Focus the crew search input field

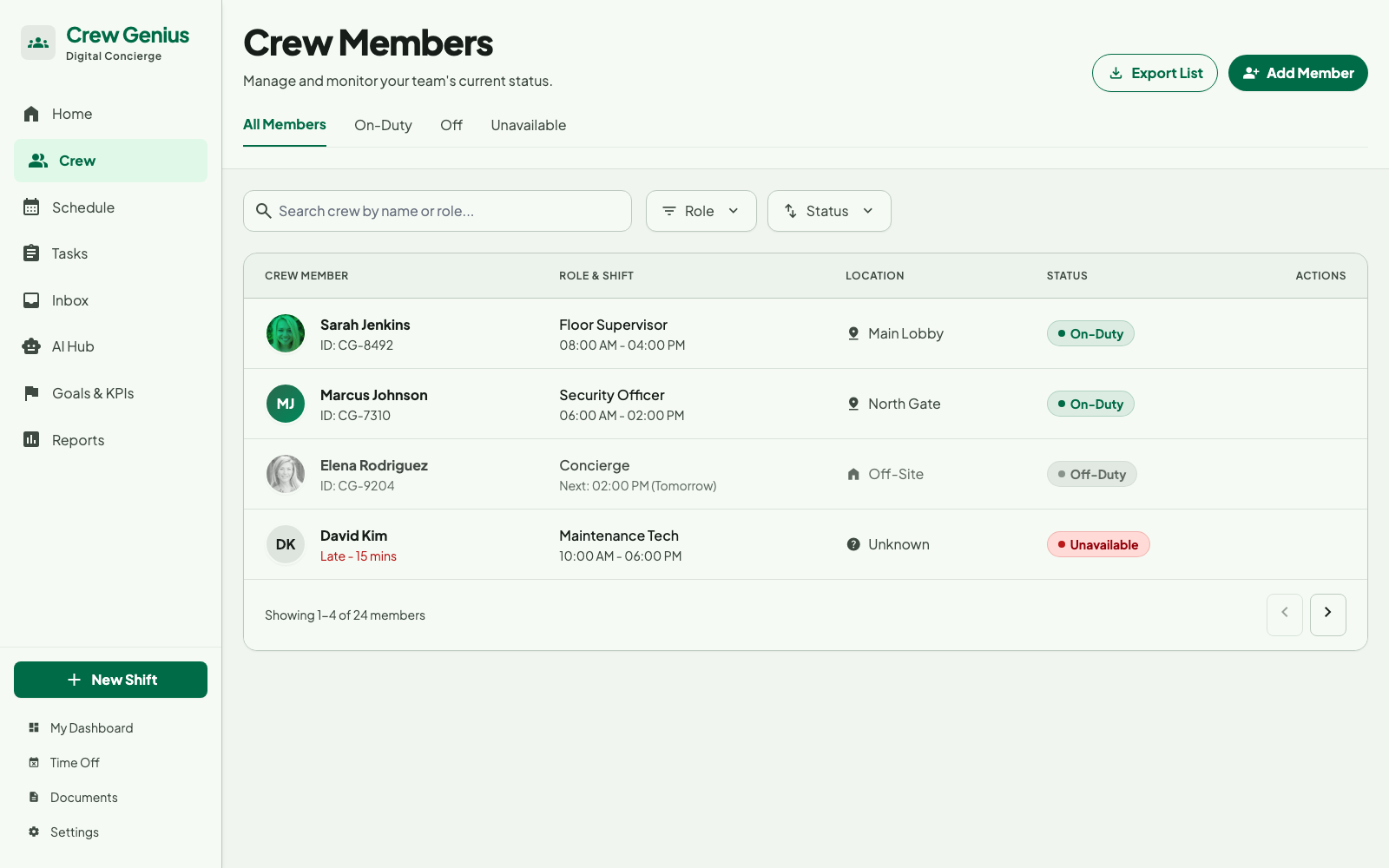click(438, 211)
